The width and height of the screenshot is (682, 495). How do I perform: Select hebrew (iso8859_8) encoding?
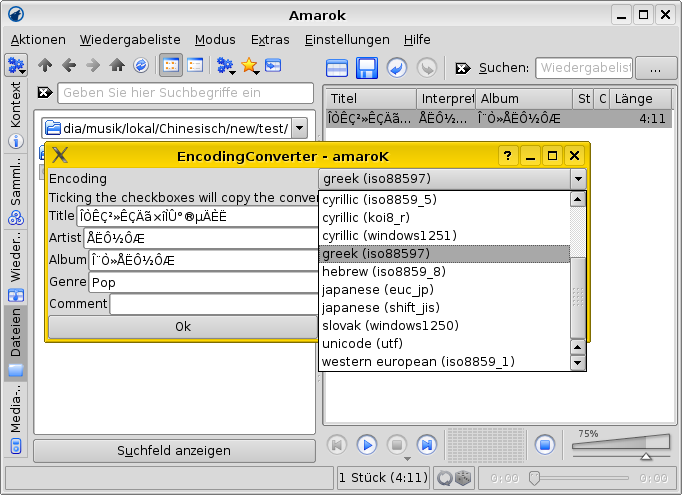445,271
